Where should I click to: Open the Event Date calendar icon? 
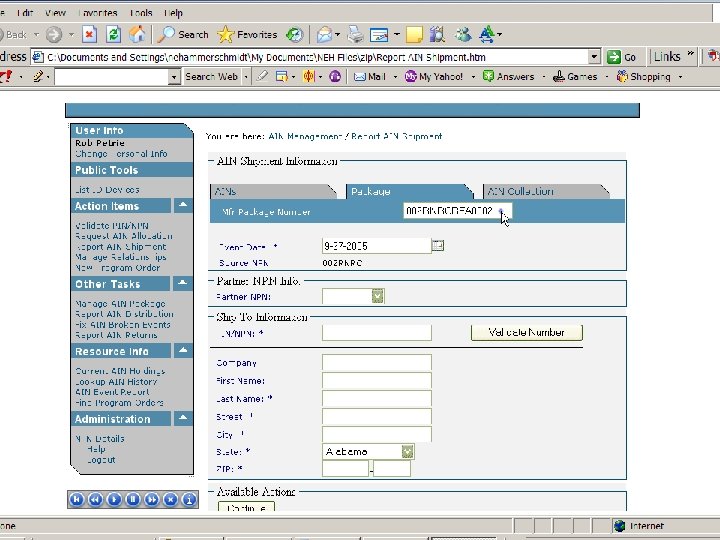(438, 245)
